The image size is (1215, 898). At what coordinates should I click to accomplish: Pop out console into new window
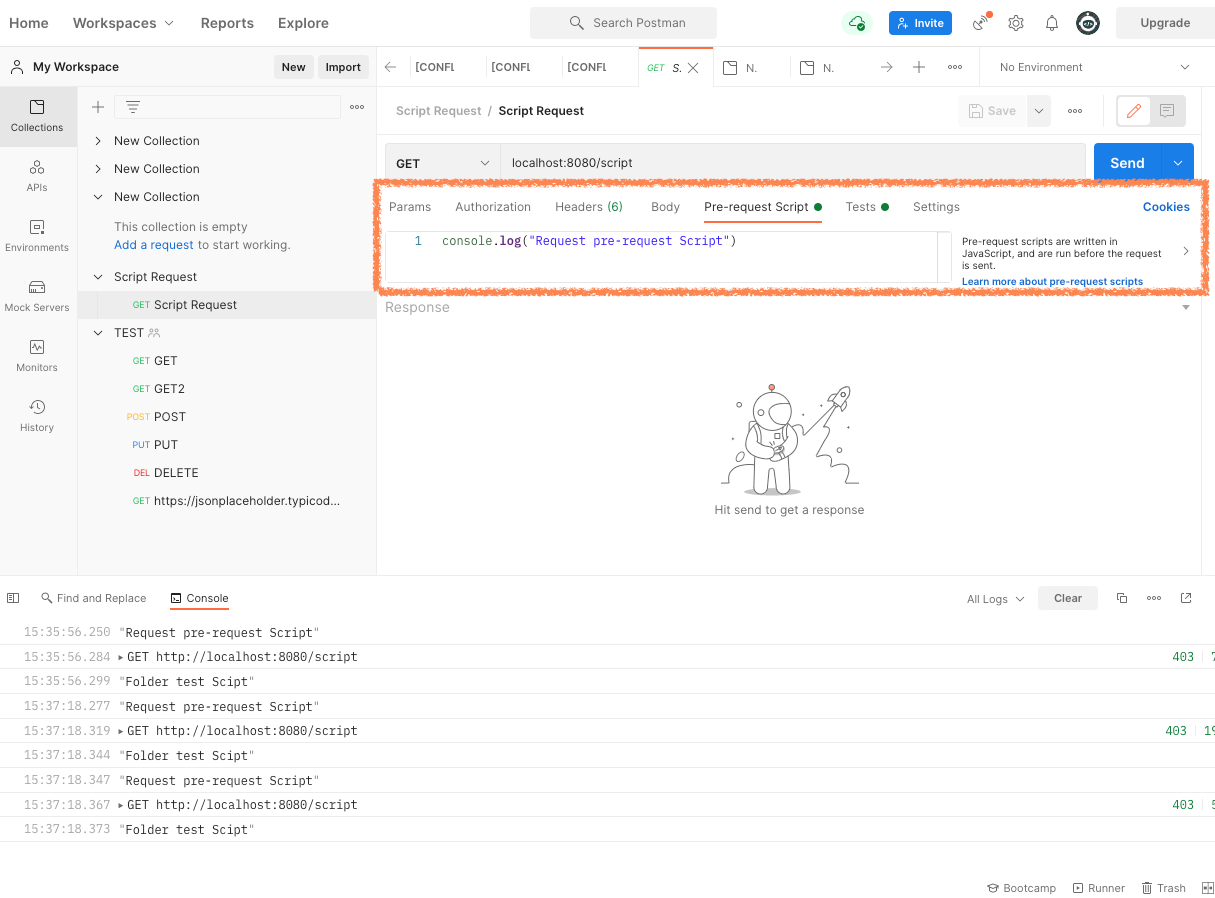click(x=1186, y=598)
